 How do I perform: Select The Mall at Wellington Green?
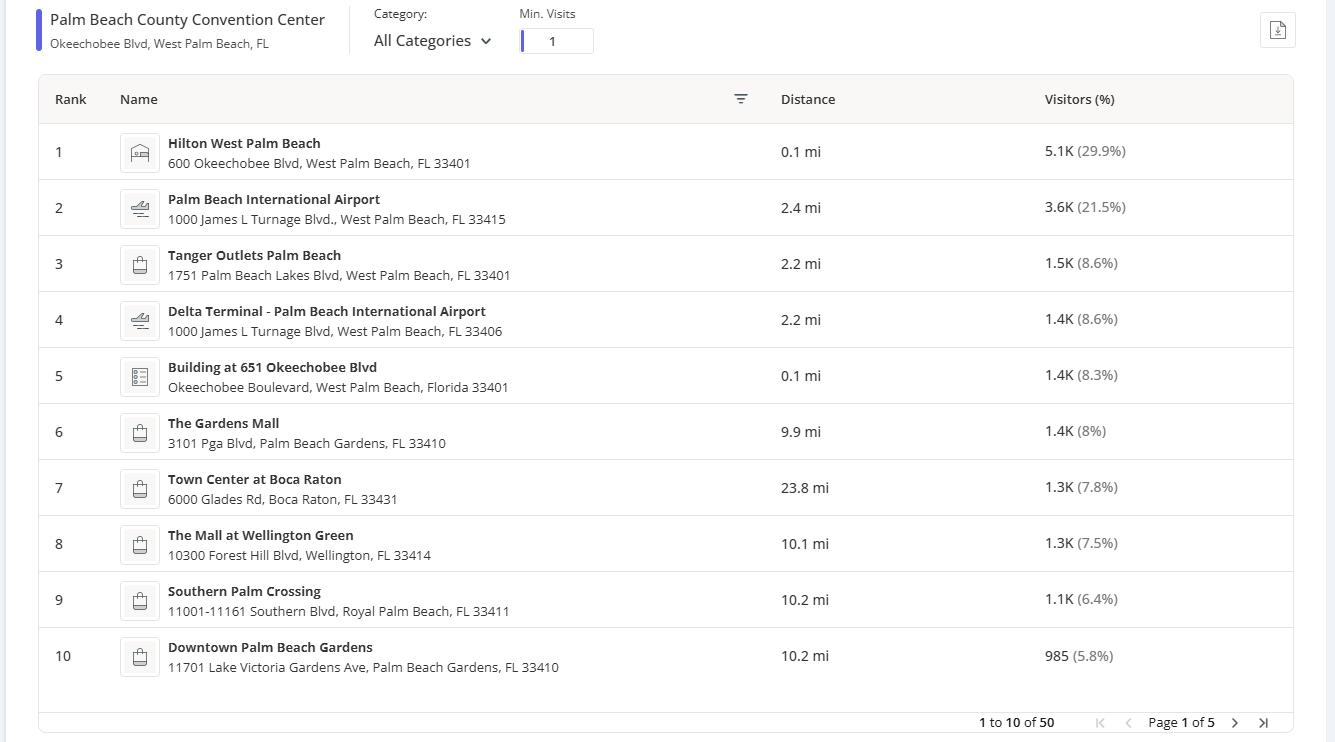260,536
